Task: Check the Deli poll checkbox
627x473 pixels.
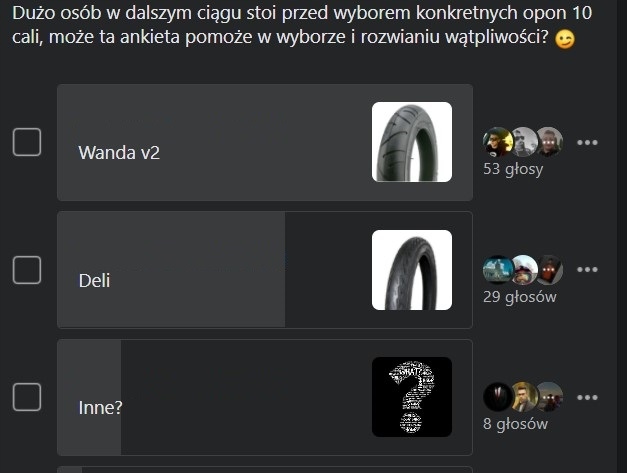Action: 27,270
